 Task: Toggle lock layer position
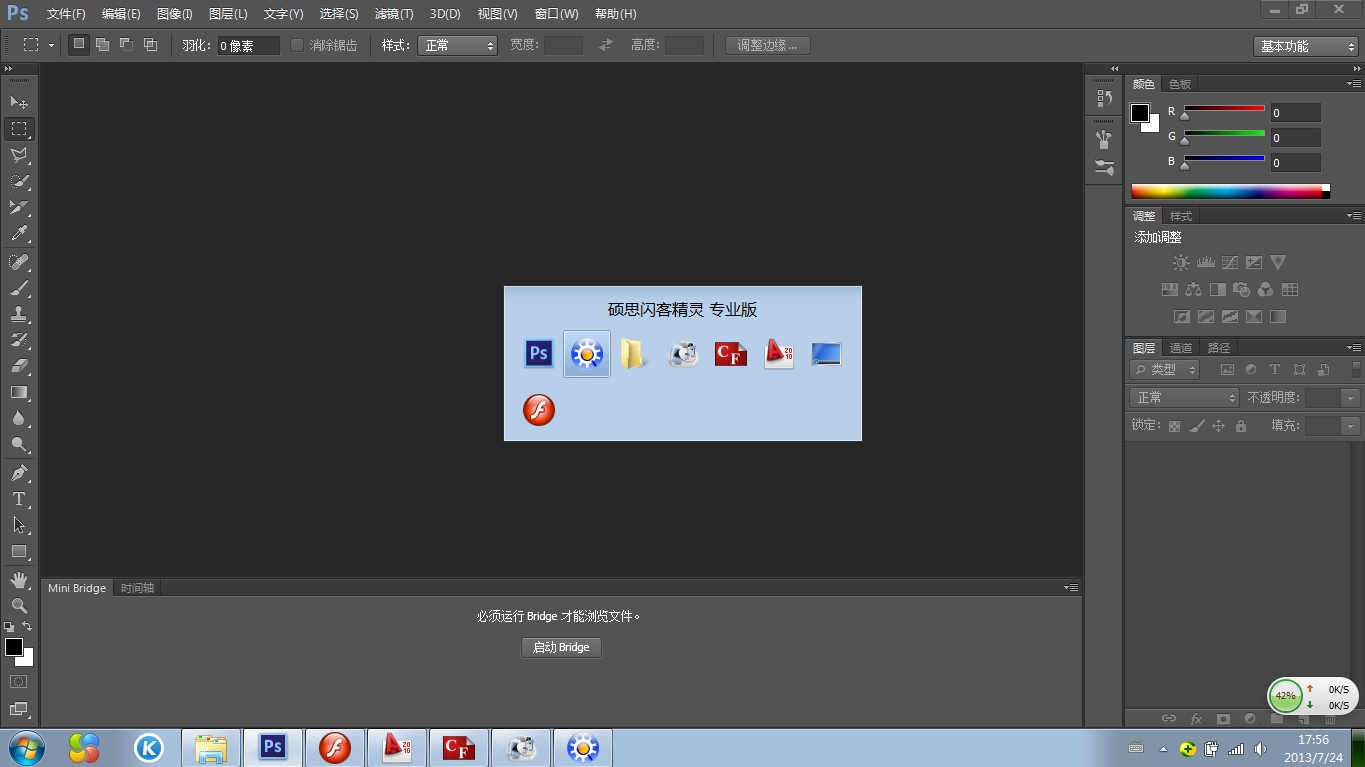pyautogui.click(x=1218, y=426)
